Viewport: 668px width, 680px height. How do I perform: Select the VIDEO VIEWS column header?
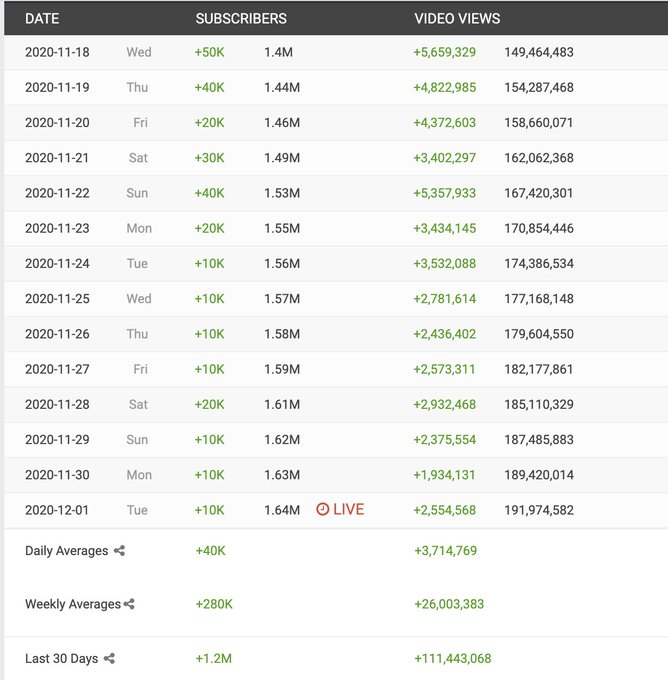[x=457, y=19]
